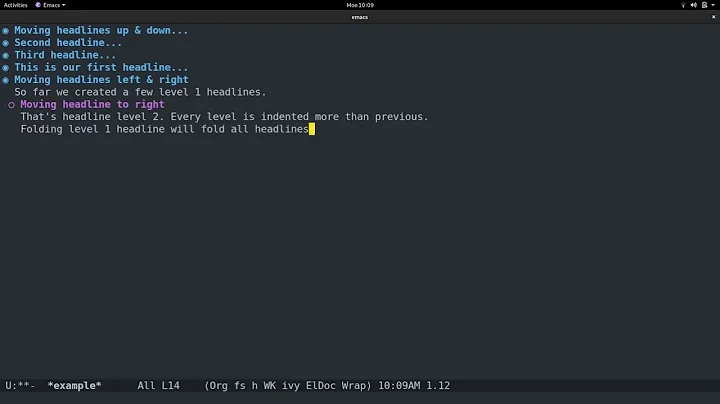Viewport: 720px width, 404px height.
Task: Open the system menu dropdown arrow
Action: [713, 5]
